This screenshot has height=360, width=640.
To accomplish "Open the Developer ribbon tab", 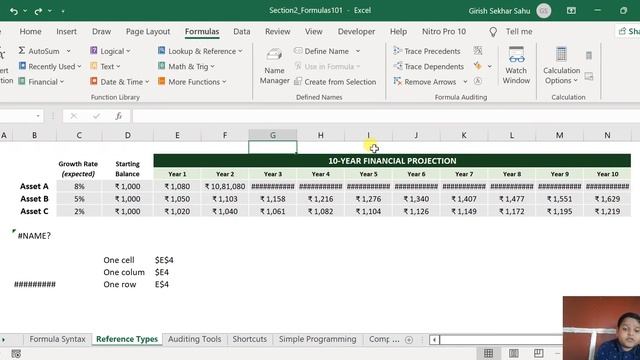I will click(356, 31).
